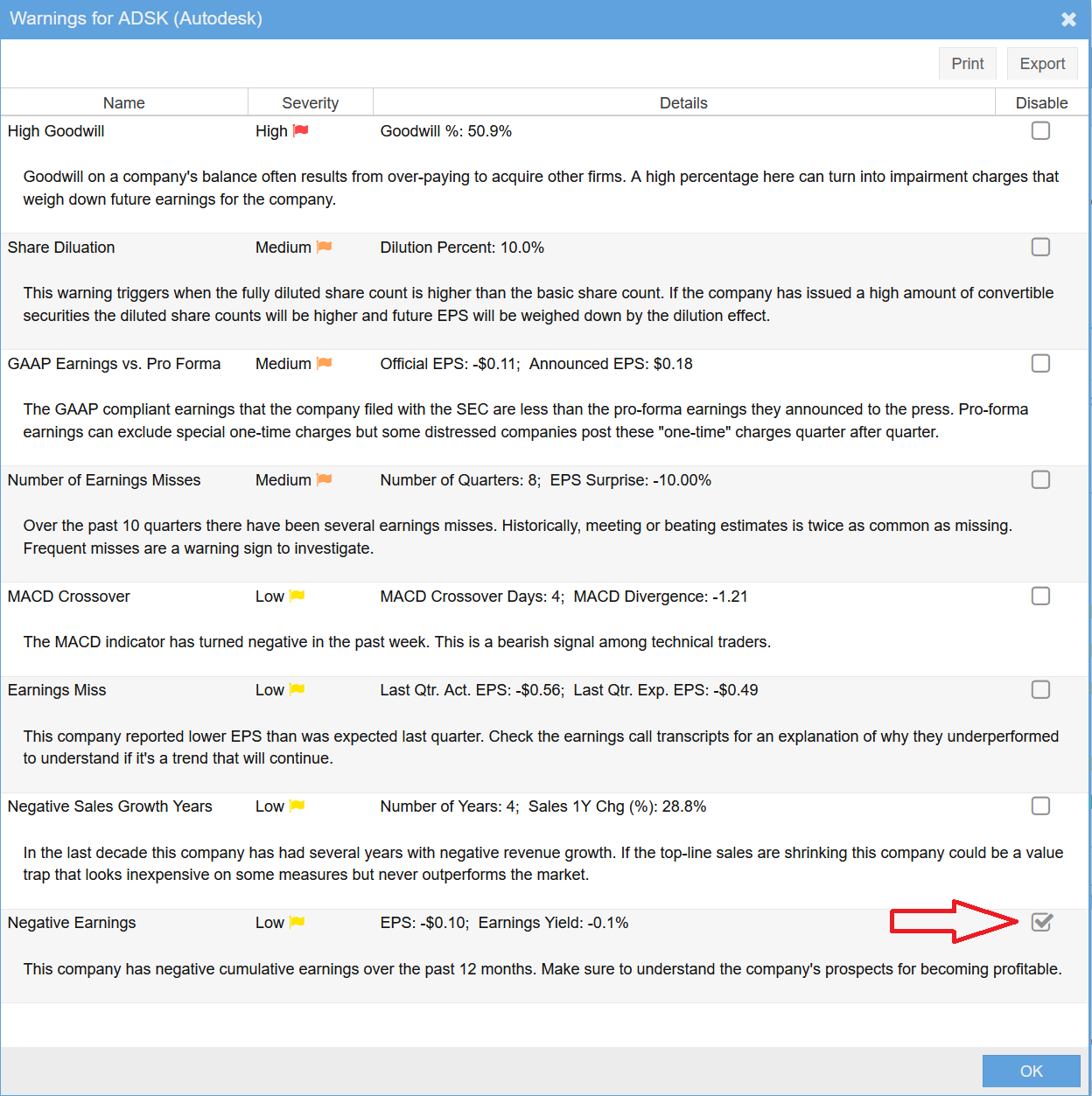Viewport: 1092px width, 1096px height.
Task: Uncheck the Negative Earnings disable checkbox
Action: [1040, 922]
